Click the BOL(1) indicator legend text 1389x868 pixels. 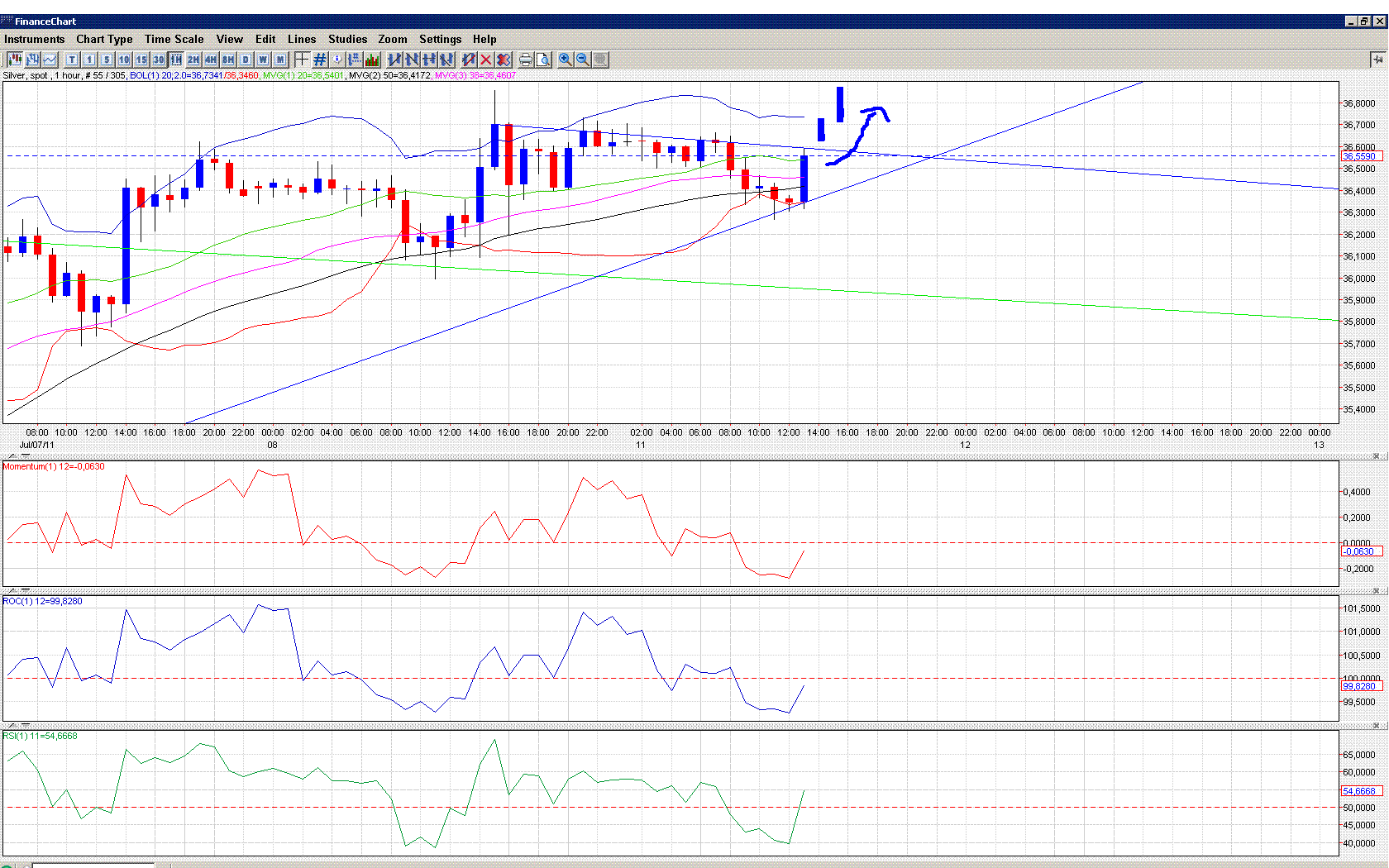tap(194, 75)
